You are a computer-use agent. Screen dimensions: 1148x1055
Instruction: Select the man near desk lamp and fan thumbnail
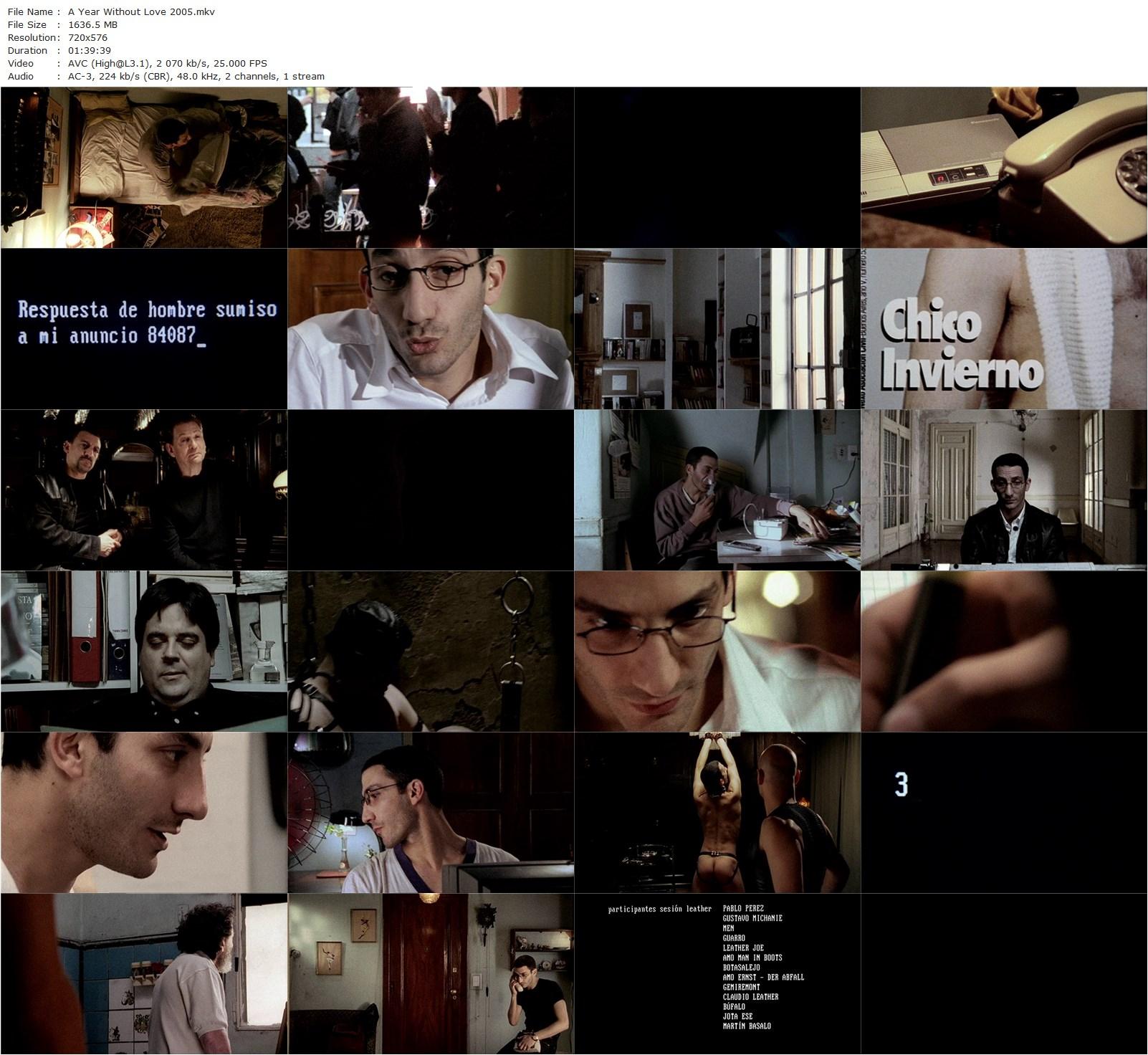pos(431,813)
